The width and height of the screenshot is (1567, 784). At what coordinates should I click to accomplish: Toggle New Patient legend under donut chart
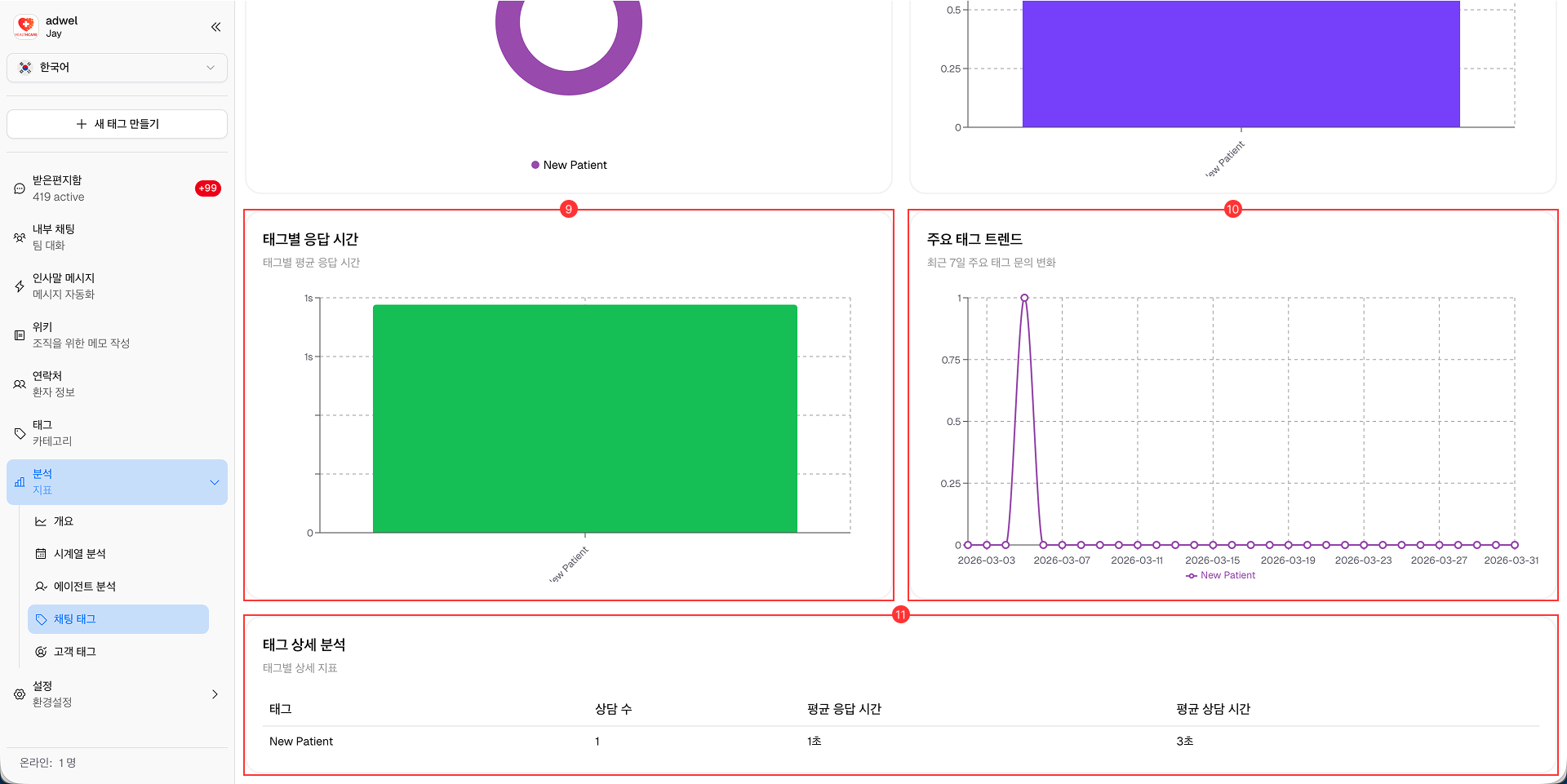pos(569,164)
